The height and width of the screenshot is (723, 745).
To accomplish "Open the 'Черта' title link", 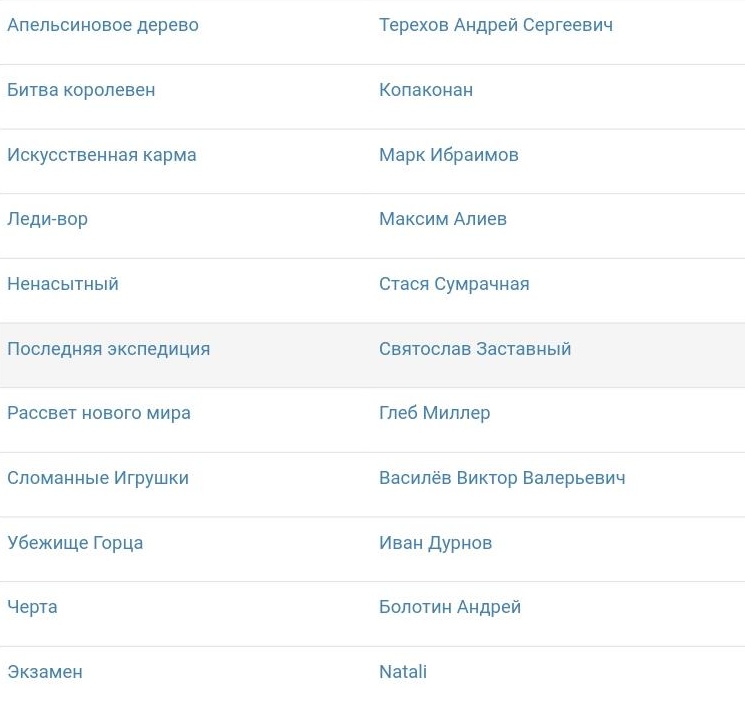I will pyautogui.click(x=32, y=607).
